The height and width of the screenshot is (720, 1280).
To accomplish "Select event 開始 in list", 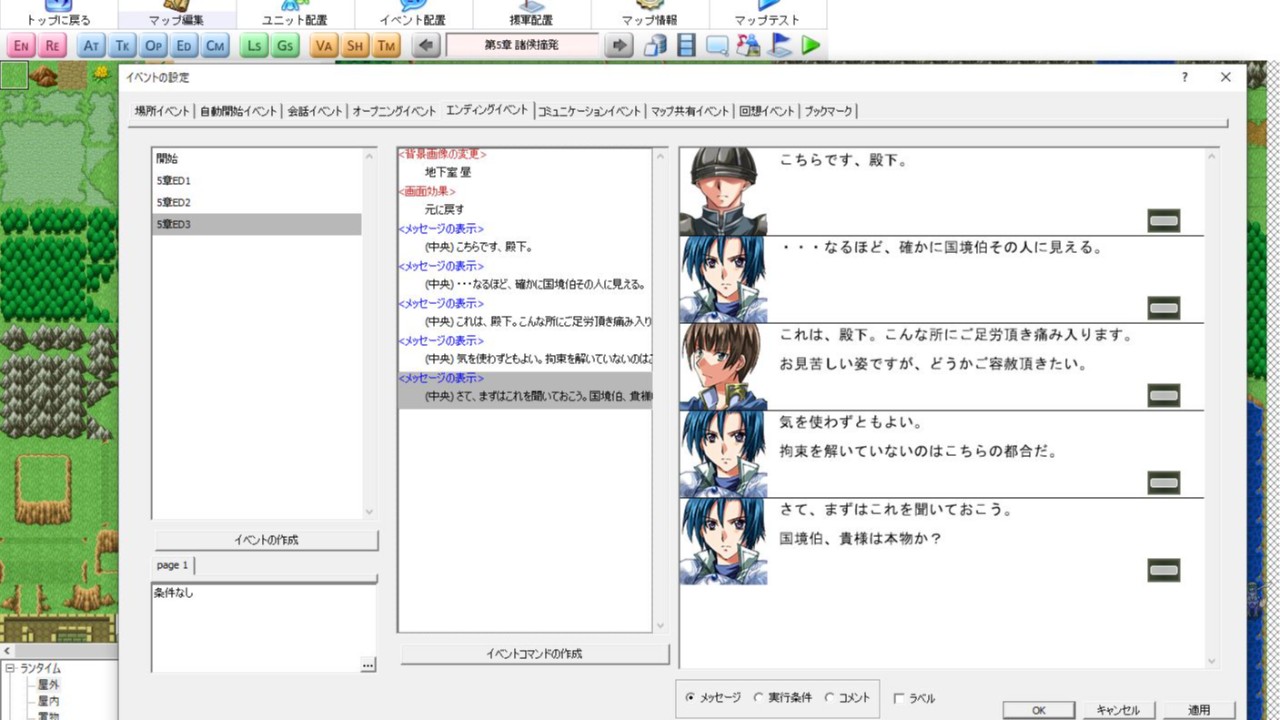I will click(257, 159).
